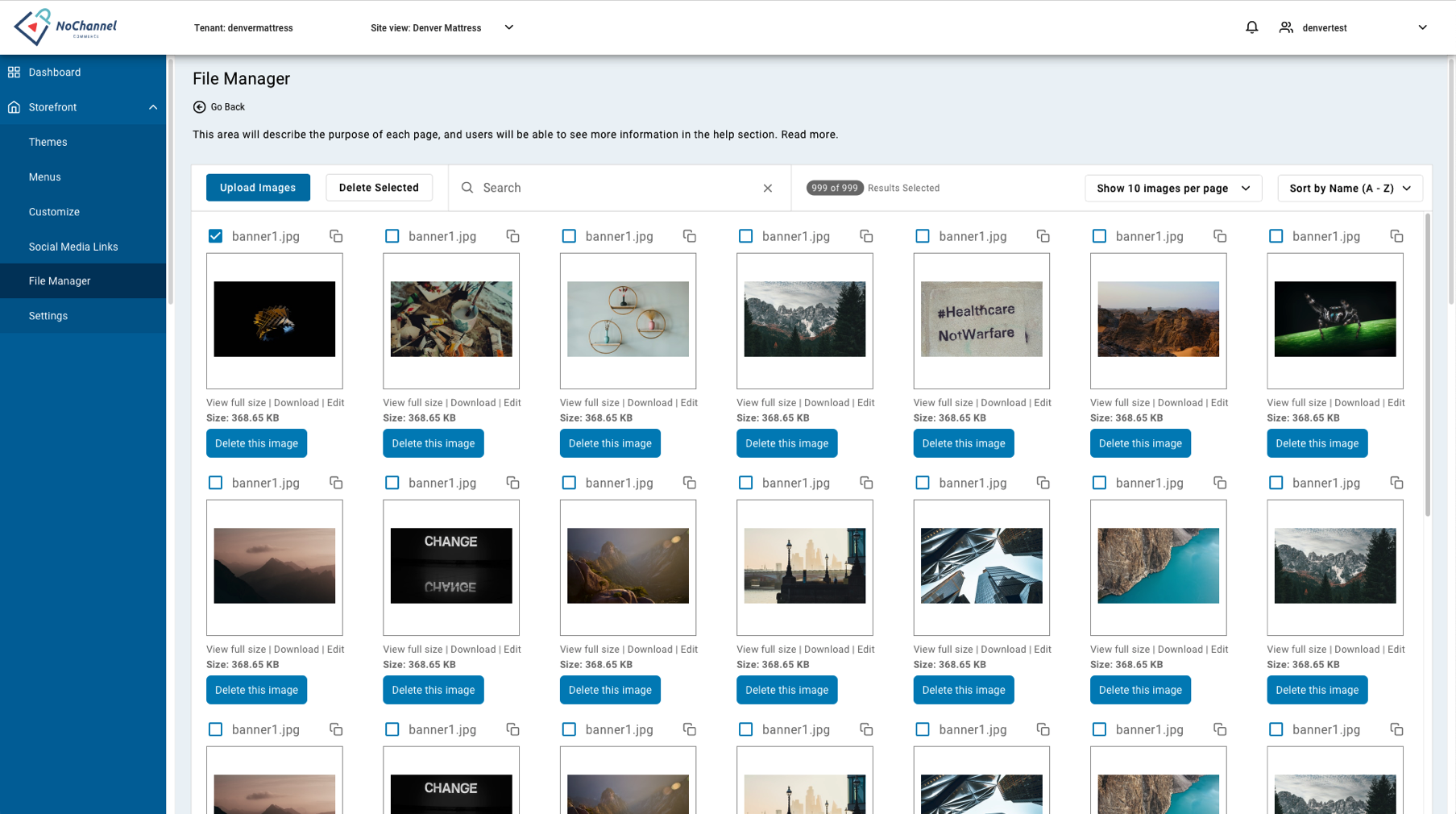Viewport: 1456px width, 814px height.
Task: Copy link of second-row dusk mountains image
Action: pyautogui.click(x=336, y=483)
